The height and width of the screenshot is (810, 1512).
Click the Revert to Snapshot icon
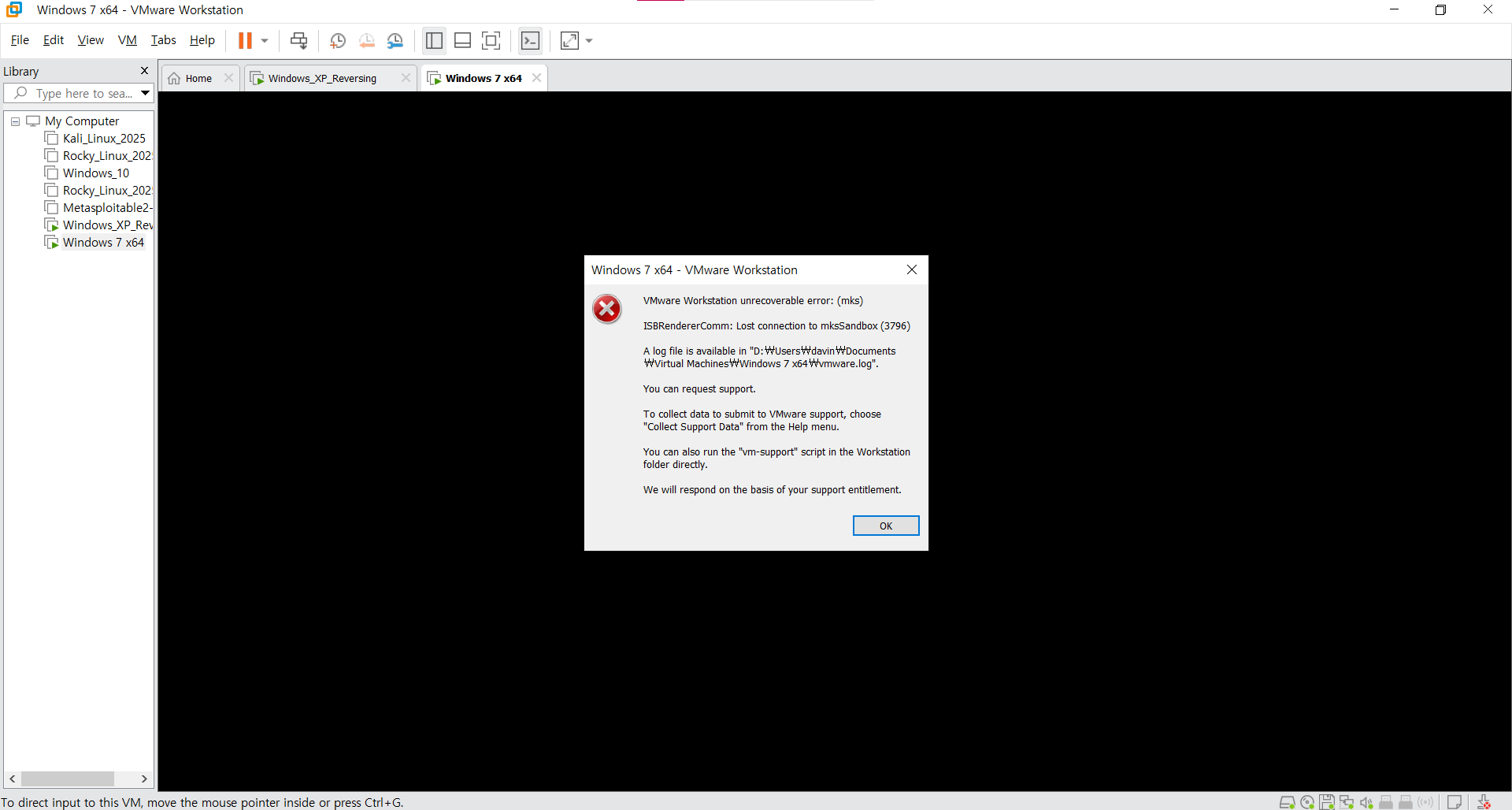click(x=366, y=40)
